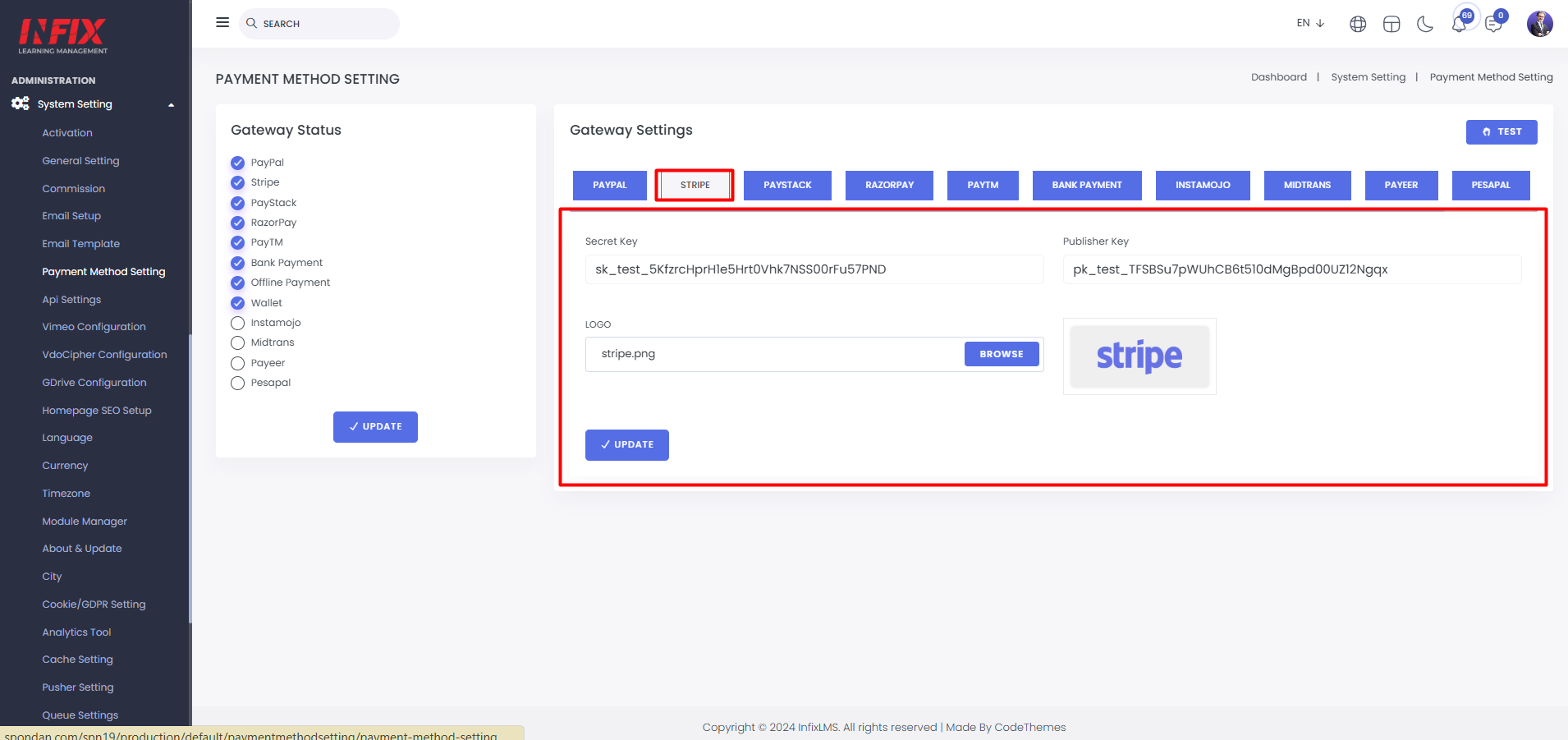This screenshot has width=1568, height=740.
Task: Click the search magnifier icon
Action: tap(251, 23)
